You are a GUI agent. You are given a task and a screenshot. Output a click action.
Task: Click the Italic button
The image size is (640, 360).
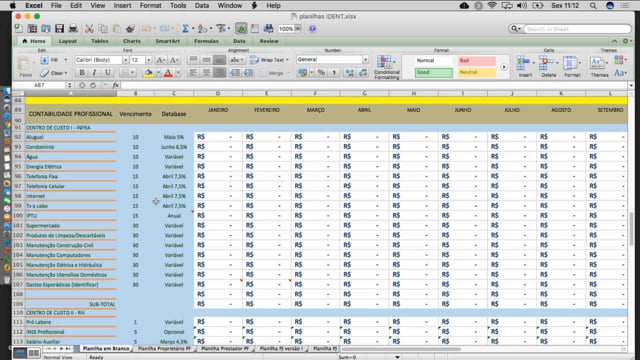[x=94, y=73]
